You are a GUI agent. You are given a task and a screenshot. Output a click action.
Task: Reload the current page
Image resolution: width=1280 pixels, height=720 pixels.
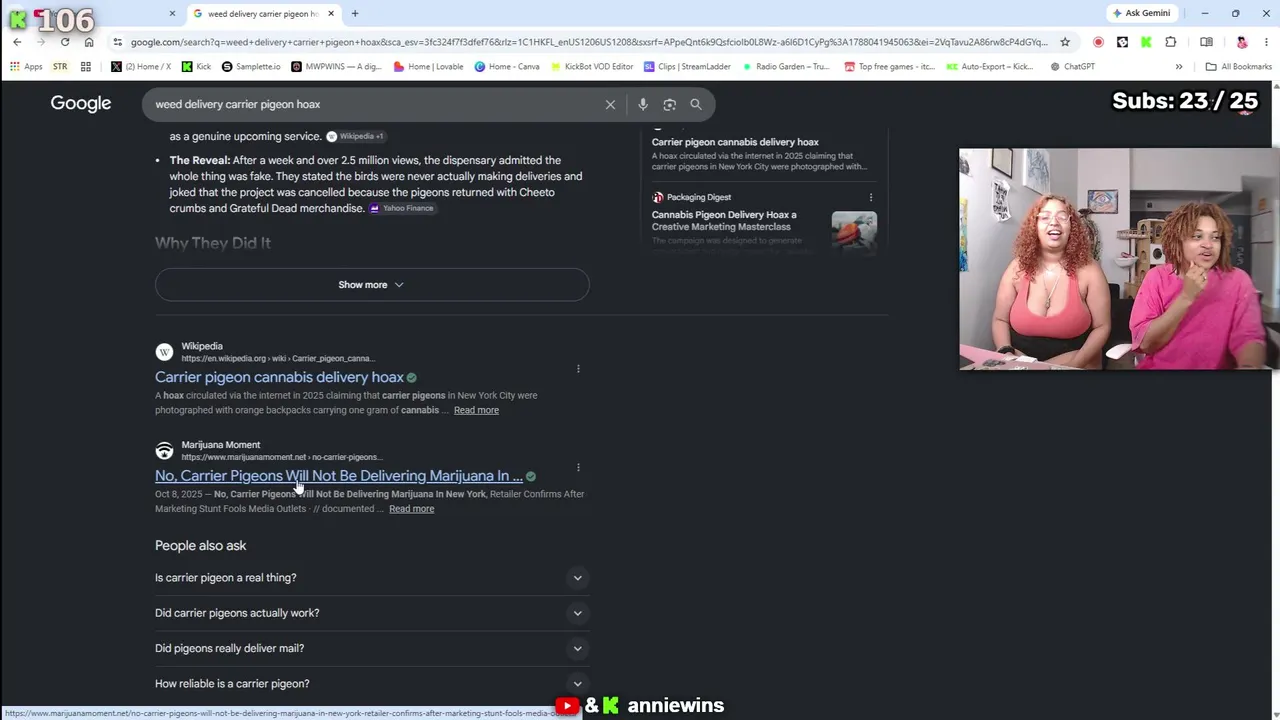tap(65, 42)
